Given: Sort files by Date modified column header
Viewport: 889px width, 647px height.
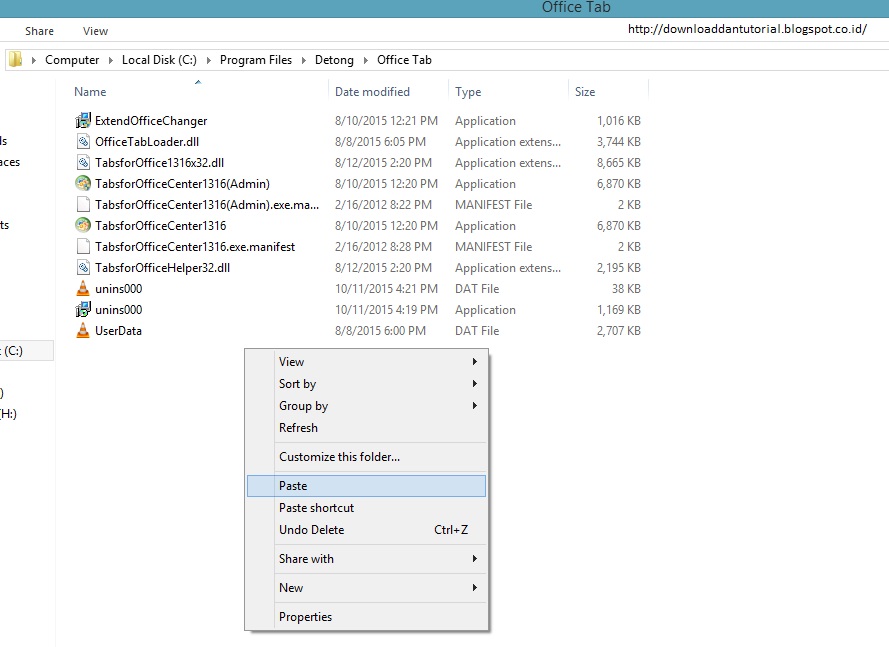Looking at the screenshot, I should click(372, 91).
